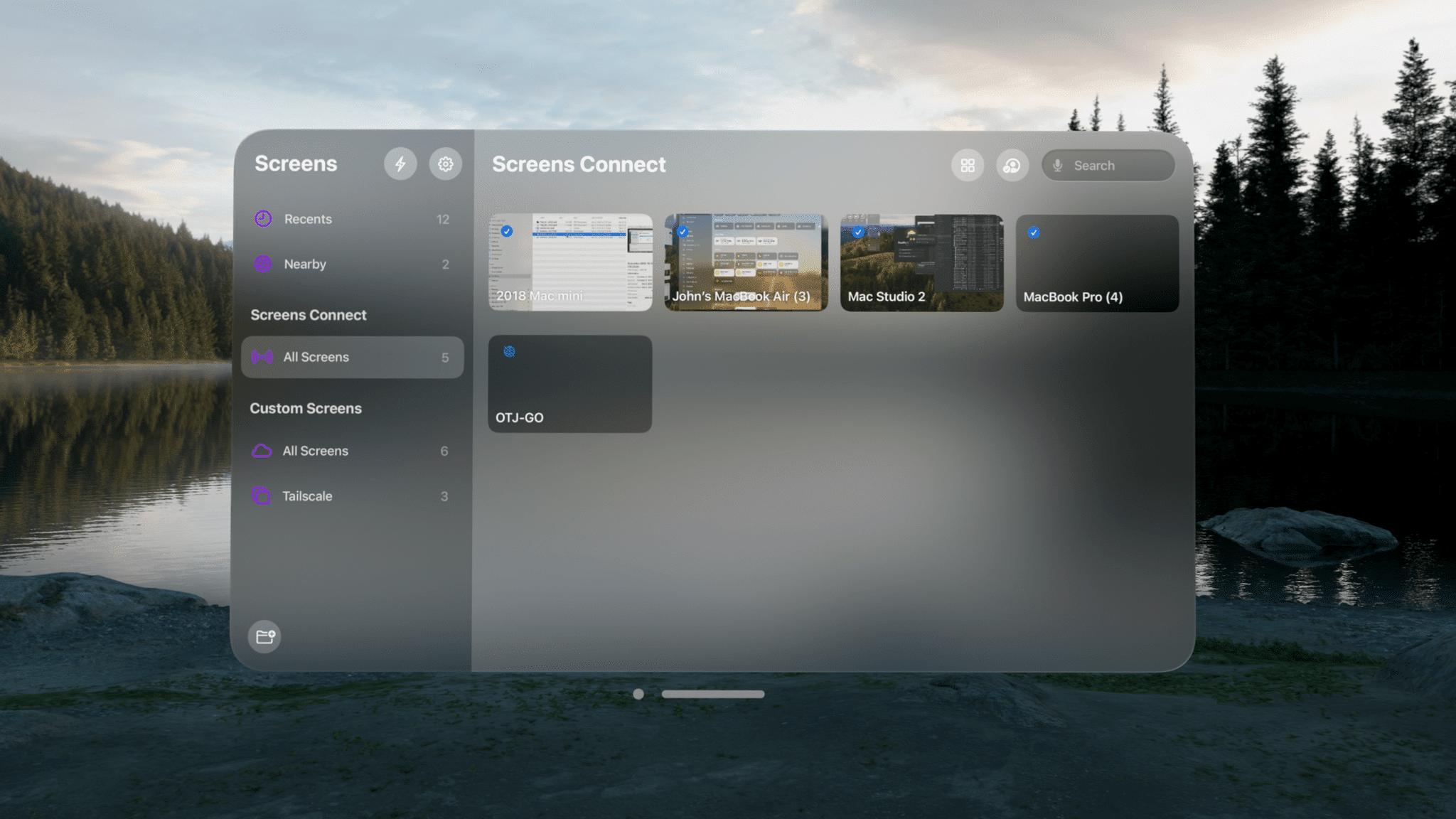Viewport: 1456px width, 819px height.
Task: Click Search input field to search screens
Action: point(1108,164)
